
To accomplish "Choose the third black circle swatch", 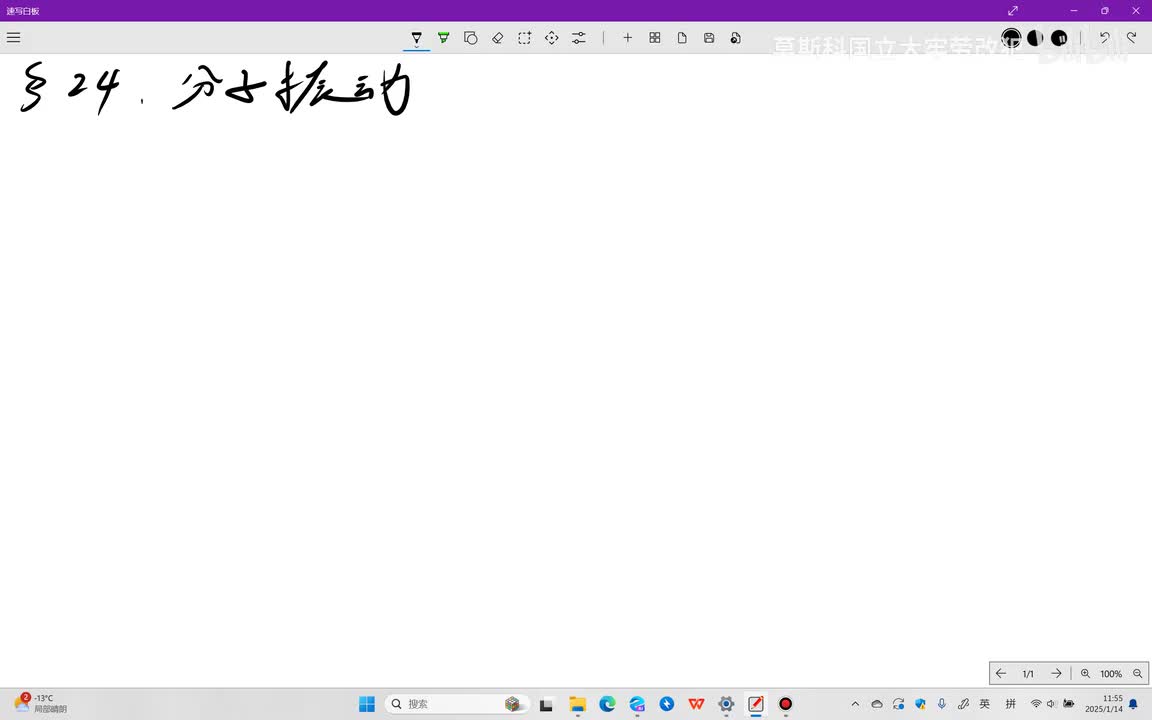I will click(x=1059, y=37).
